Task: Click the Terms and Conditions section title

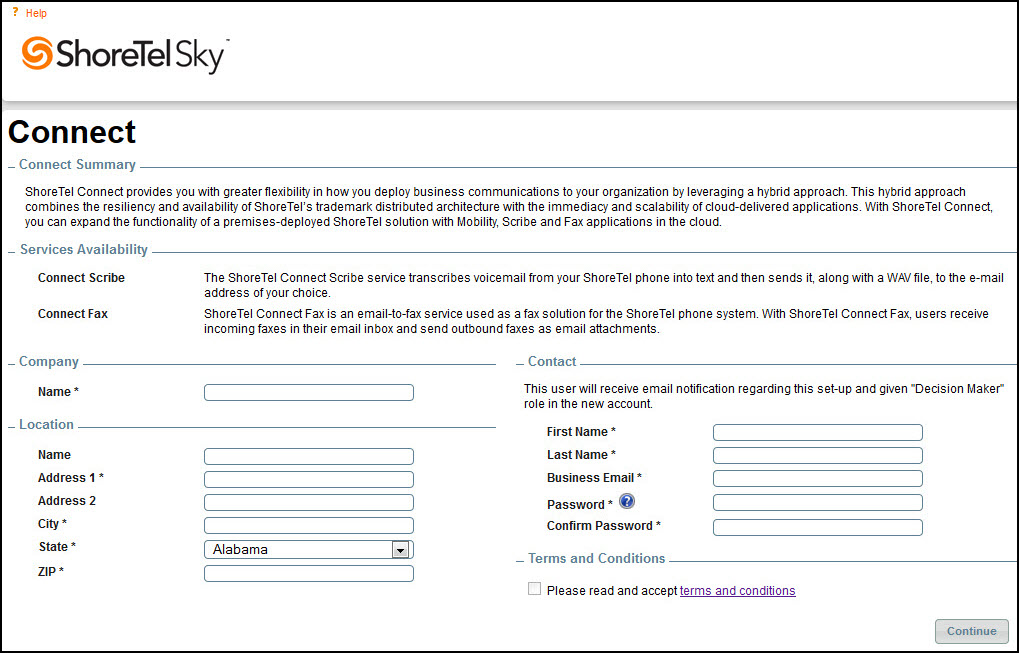Action: pyautogui.click(x=597, y=558)
